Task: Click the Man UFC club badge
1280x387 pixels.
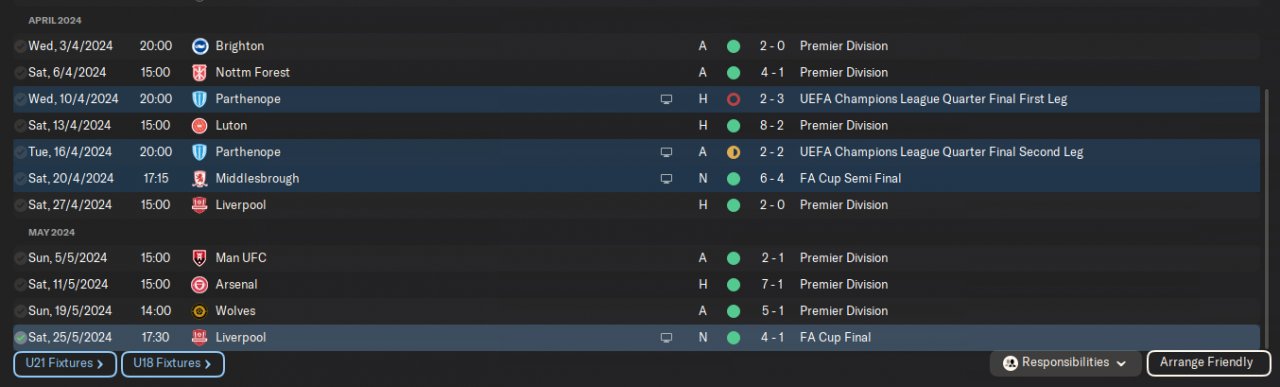Action: click(199, 258)
